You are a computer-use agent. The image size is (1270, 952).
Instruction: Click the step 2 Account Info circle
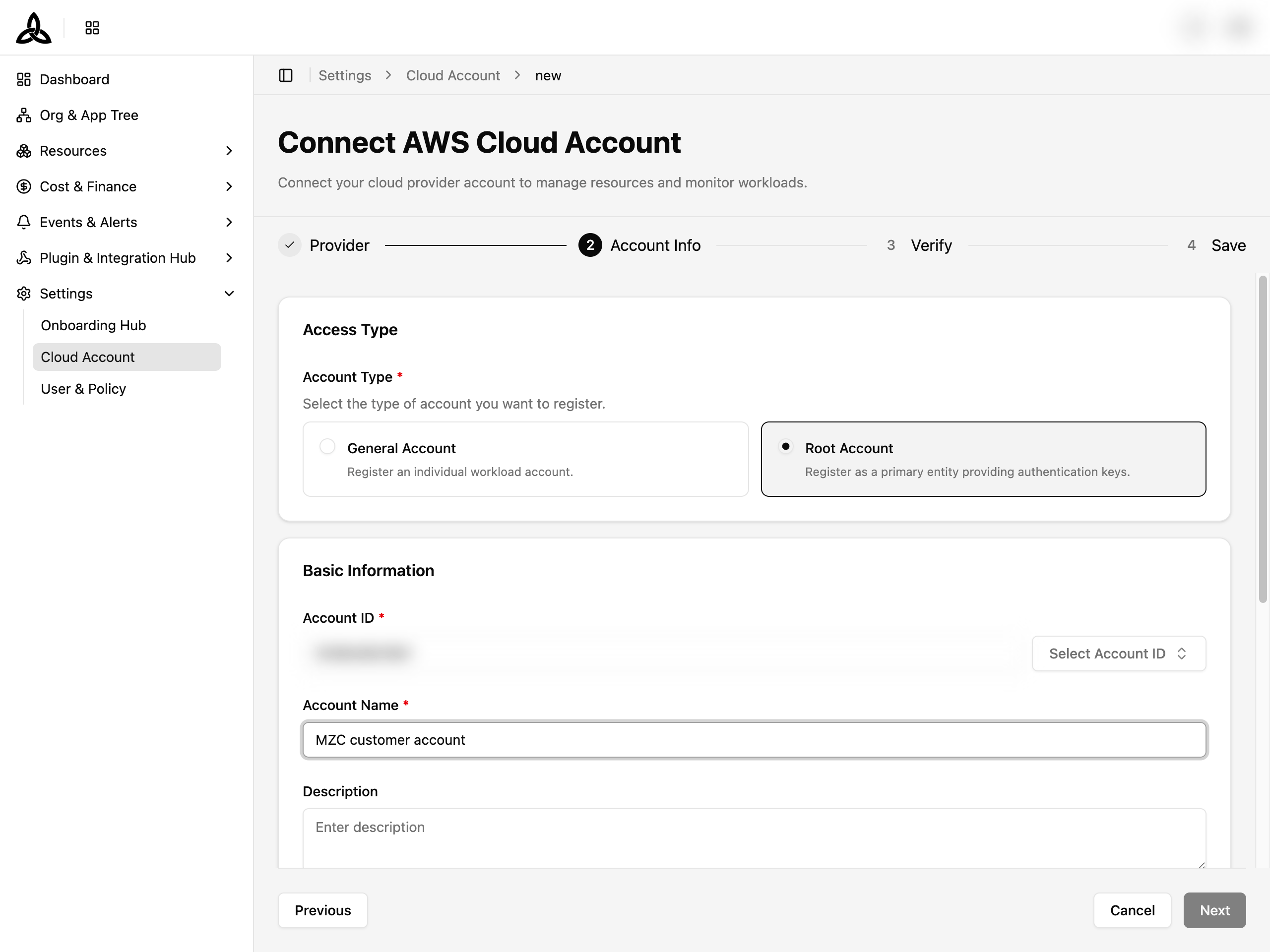click(590, 245)
